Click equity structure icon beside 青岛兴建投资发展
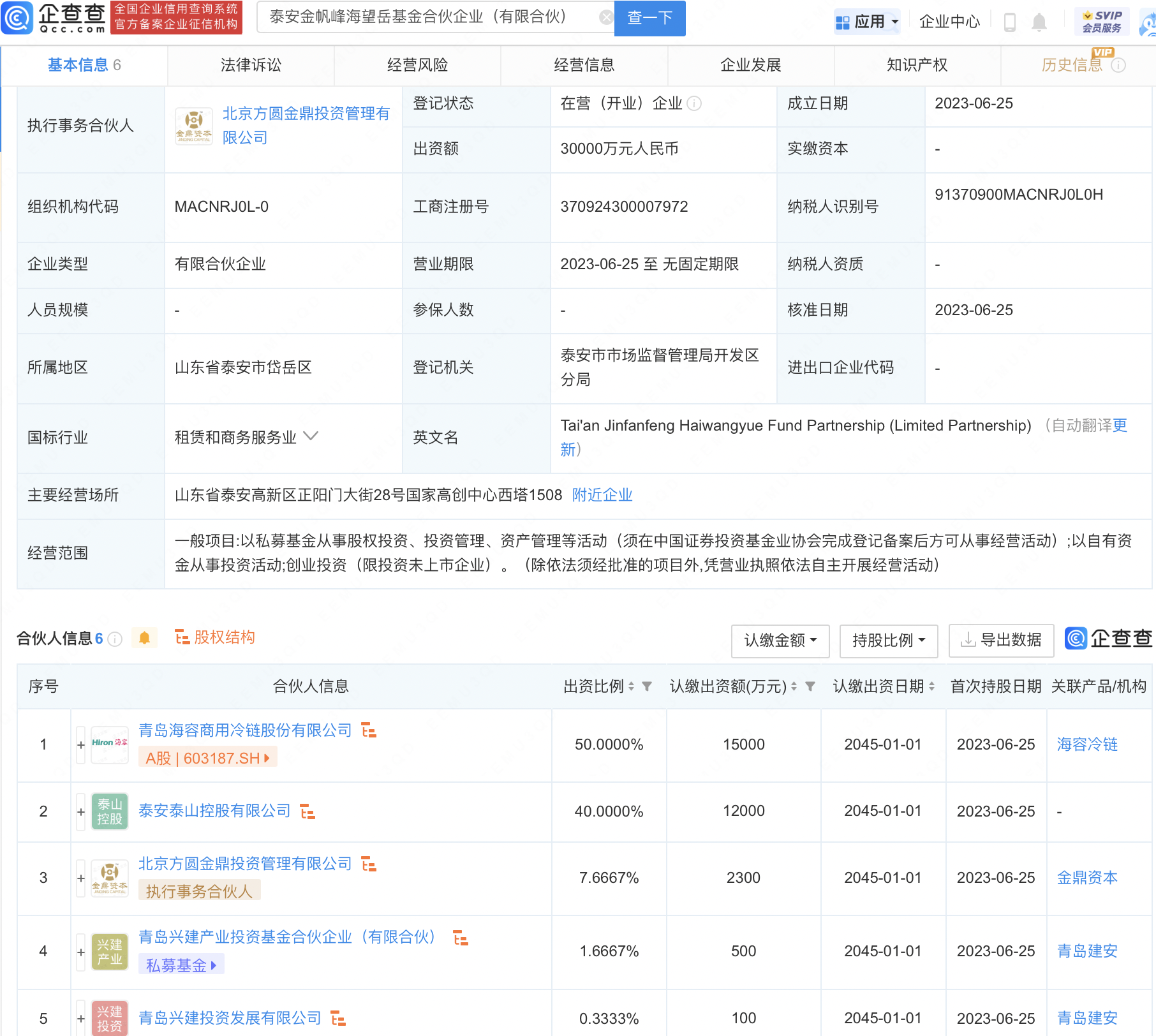Image resolution: width=1156 pixels, height=1036 pixels. coord(338,1018)
